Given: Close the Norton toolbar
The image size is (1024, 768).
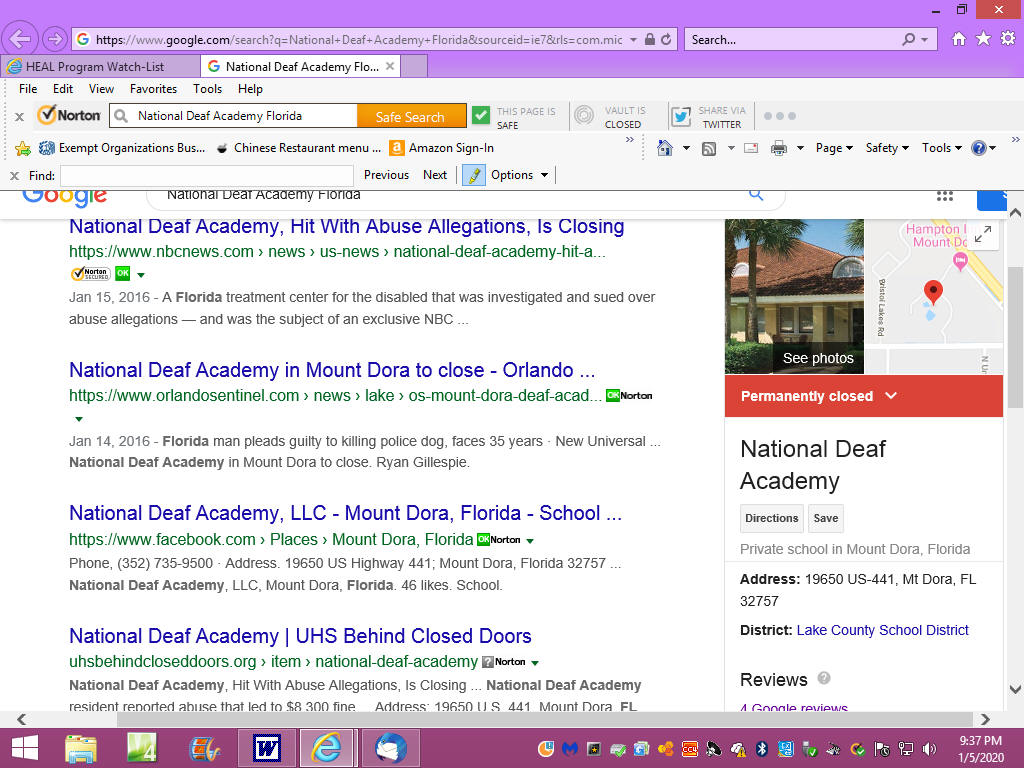Looking at the screenshot, I should (20, 117).
